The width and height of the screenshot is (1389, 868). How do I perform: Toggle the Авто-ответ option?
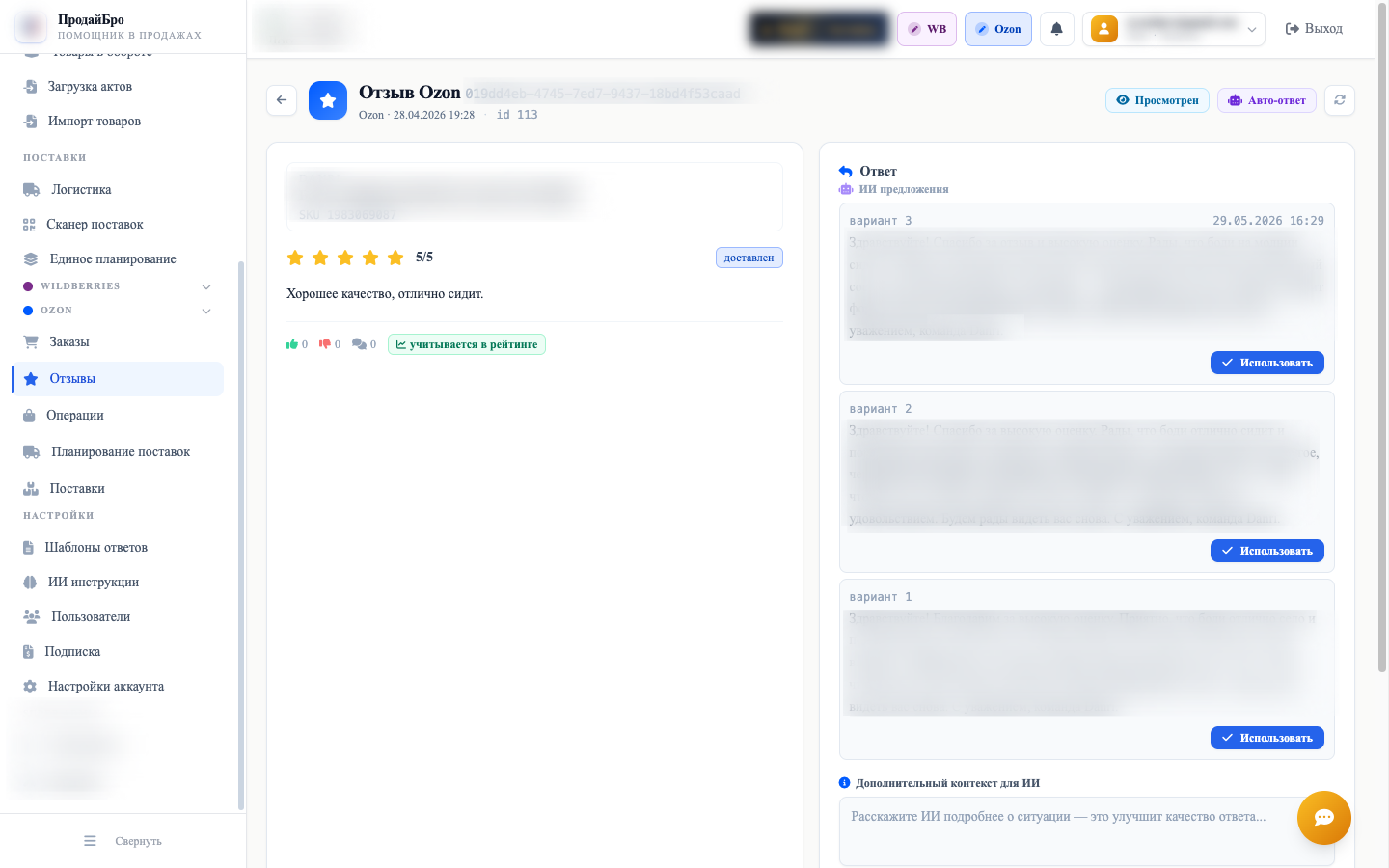coord(1266,100)
